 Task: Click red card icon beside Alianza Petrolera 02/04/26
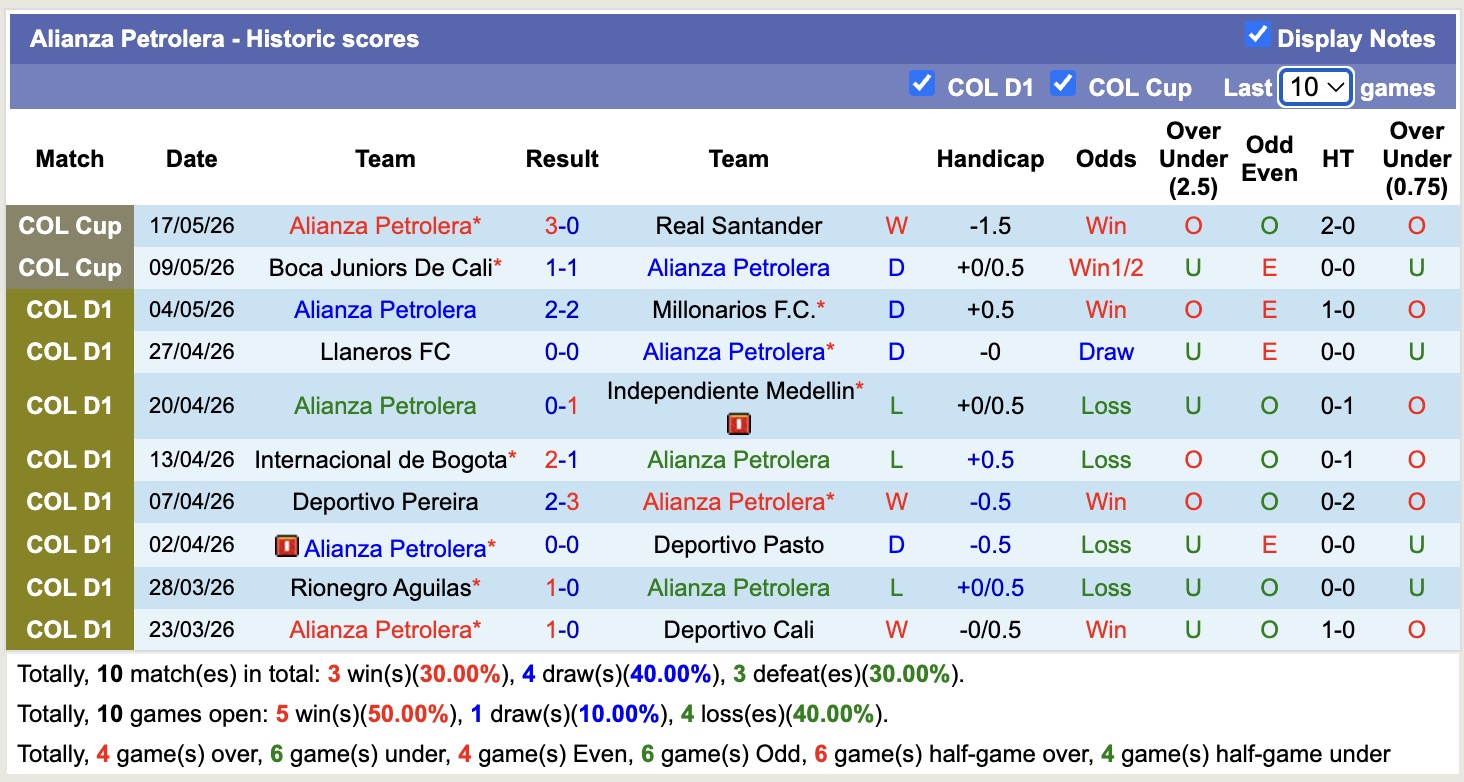(x=287, y=547)
